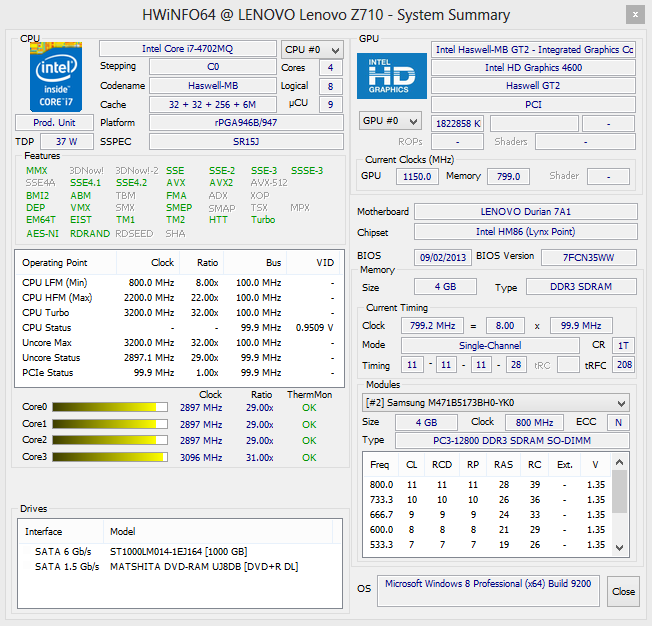Click the Single-Channel mode field
The image size is (652, 626).
tap(490, 345)
